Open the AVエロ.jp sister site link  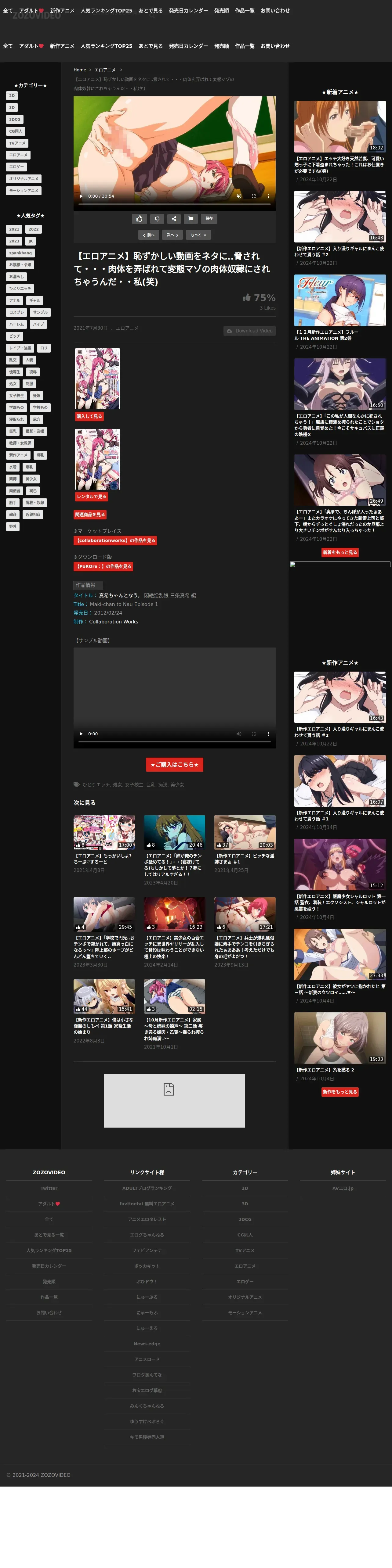(x=343, y=1188)
